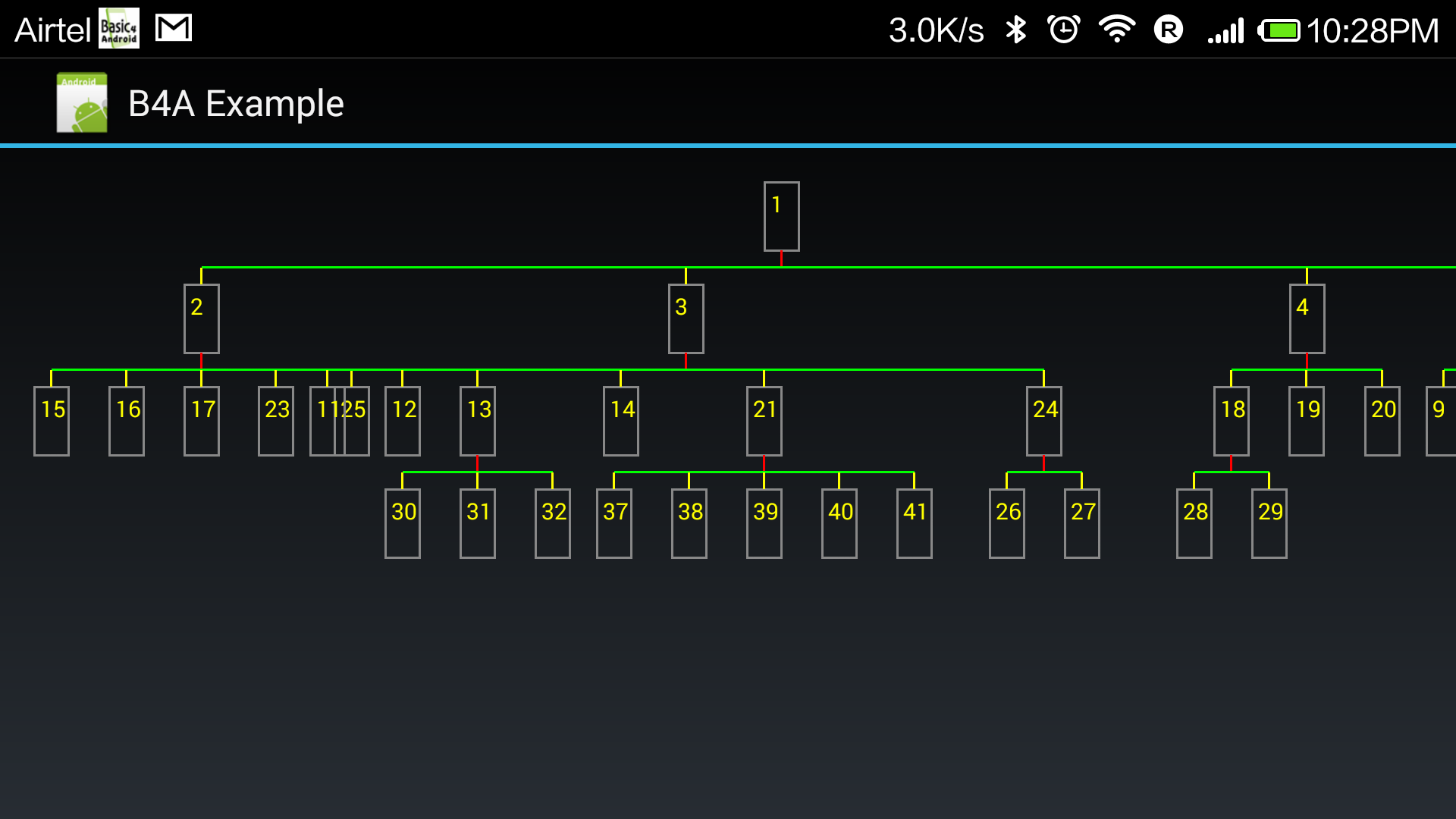
Task: Select tree node 2
Action: click(x=201, y=318)
